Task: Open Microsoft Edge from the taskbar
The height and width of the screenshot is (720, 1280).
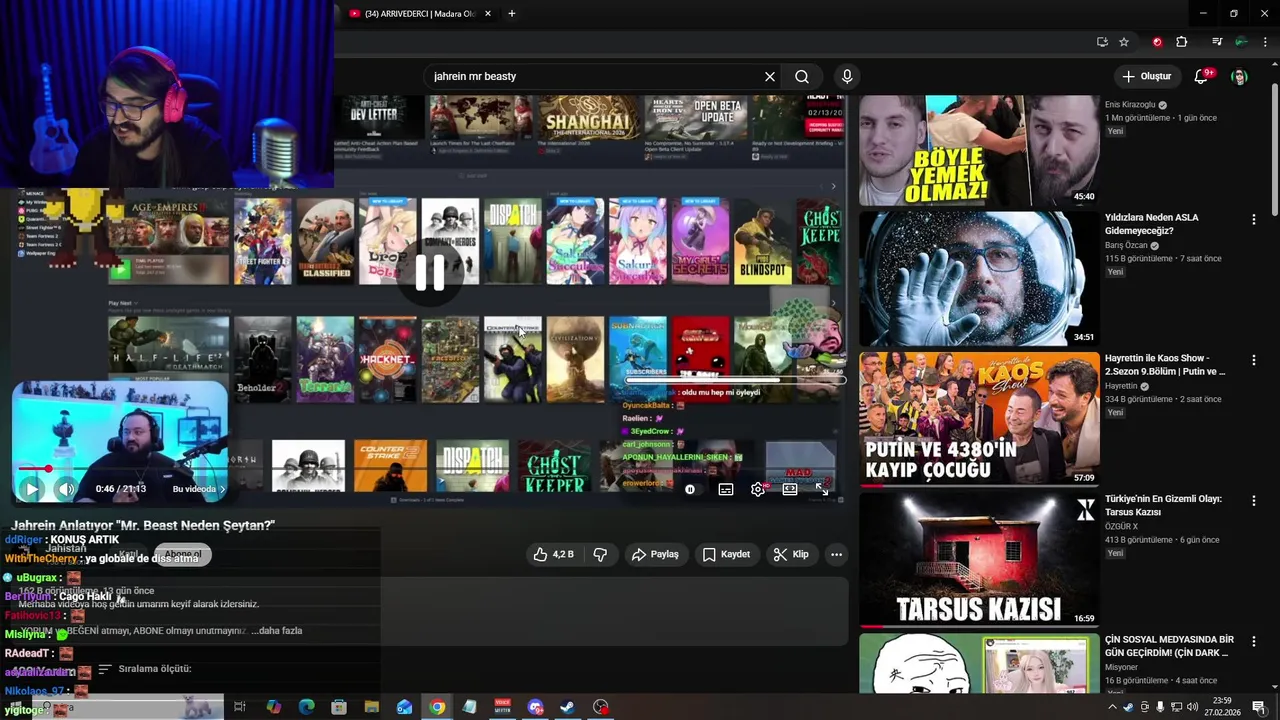Action: 307,707
